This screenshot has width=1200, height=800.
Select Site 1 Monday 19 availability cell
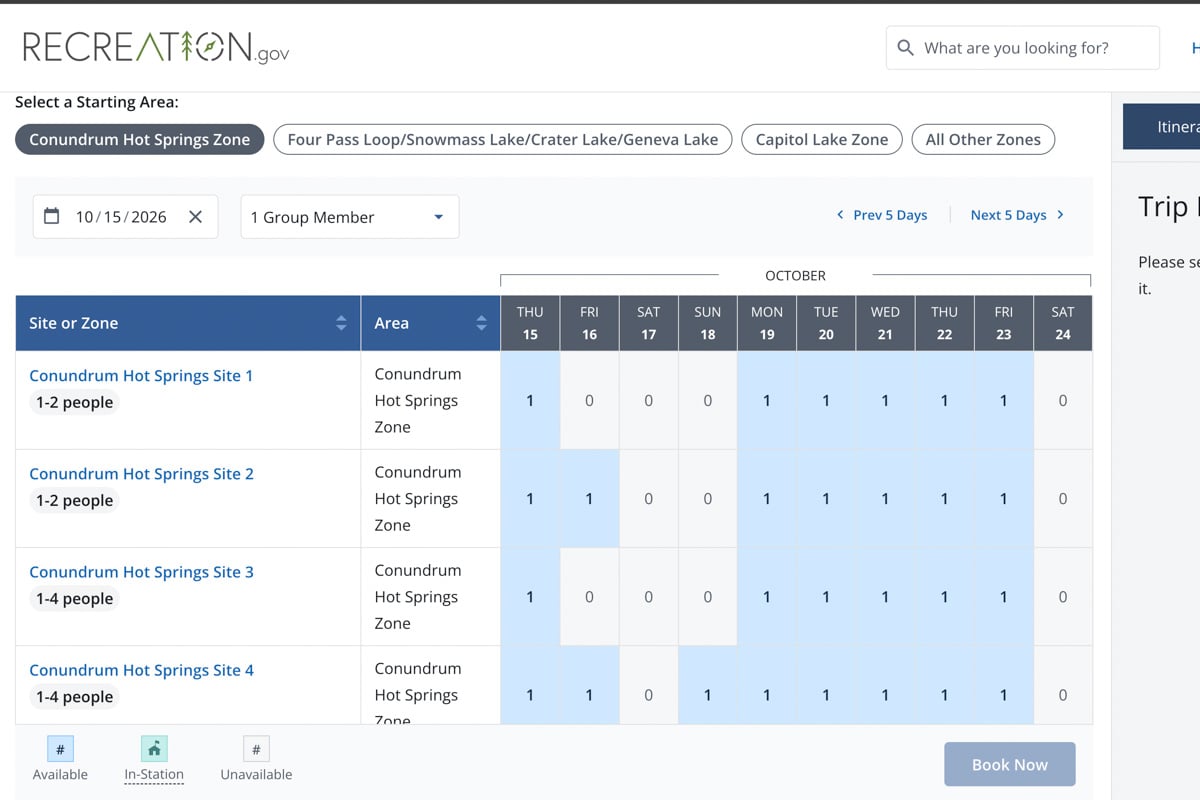click(x=767, y=401)
